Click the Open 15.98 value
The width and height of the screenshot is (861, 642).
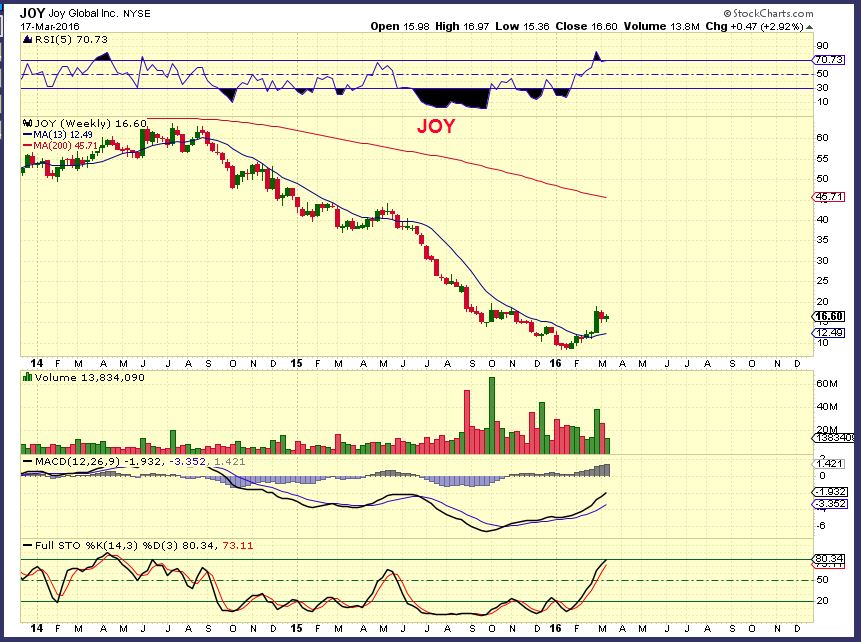[x=400, y=26]
